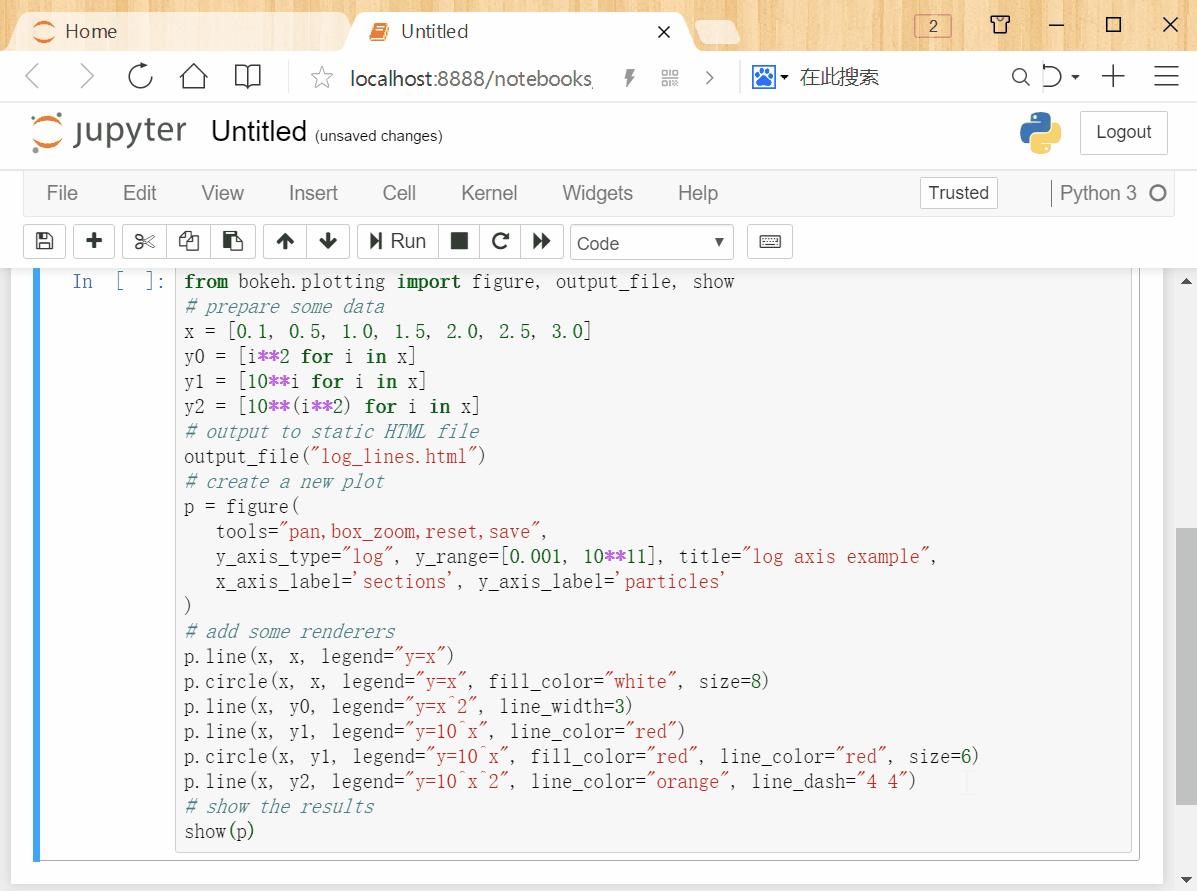This screenshot has width=1197, height=891.
Task: Toggle the Trusted notebook indicator
Action: pos(958,193)
